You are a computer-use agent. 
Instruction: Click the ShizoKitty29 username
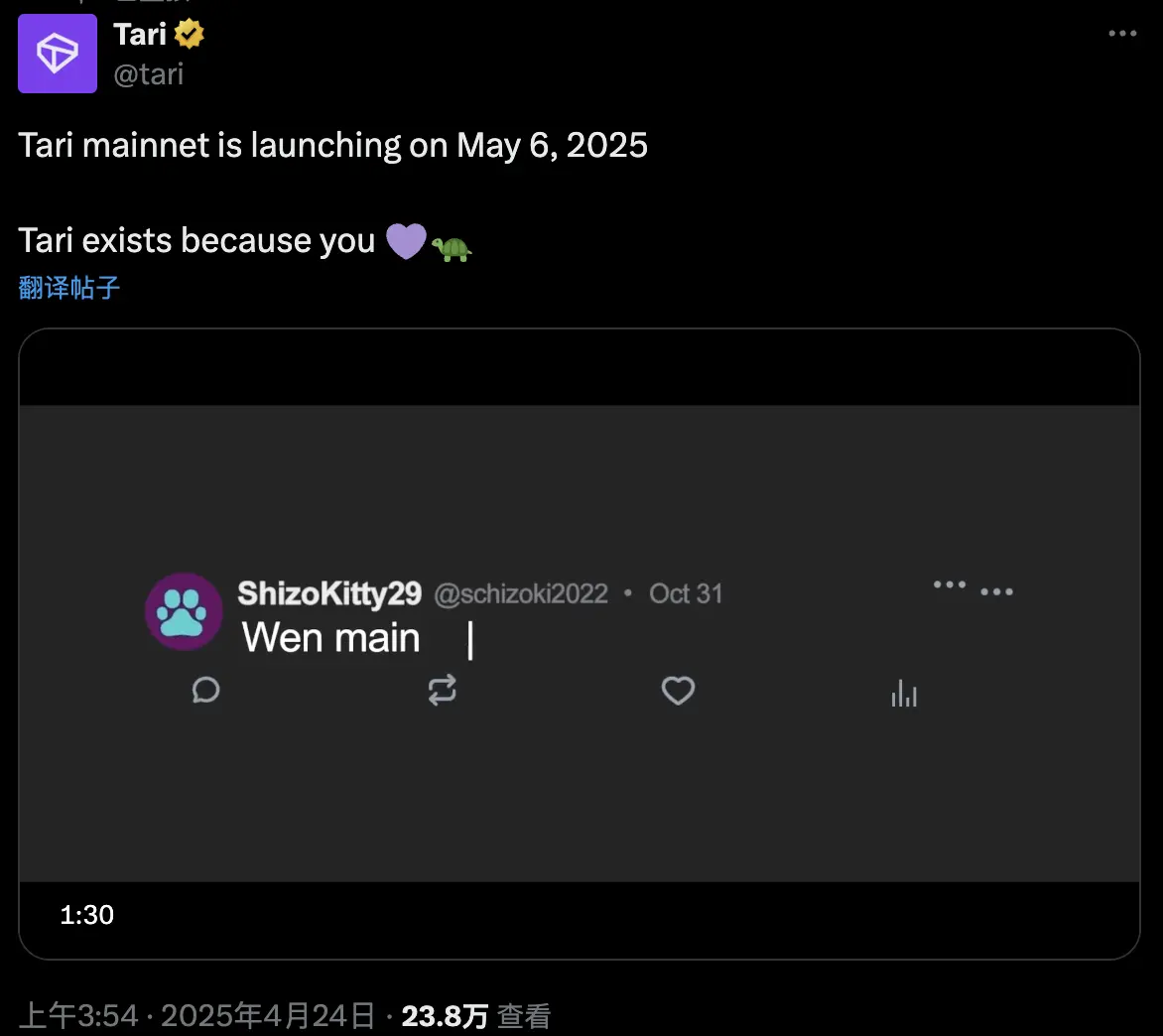coord(329,593)
